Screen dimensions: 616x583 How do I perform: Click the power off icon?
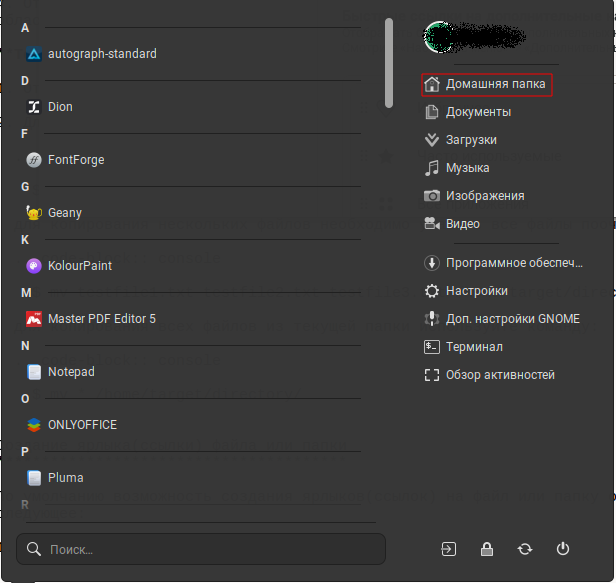(x=563, y=549)
